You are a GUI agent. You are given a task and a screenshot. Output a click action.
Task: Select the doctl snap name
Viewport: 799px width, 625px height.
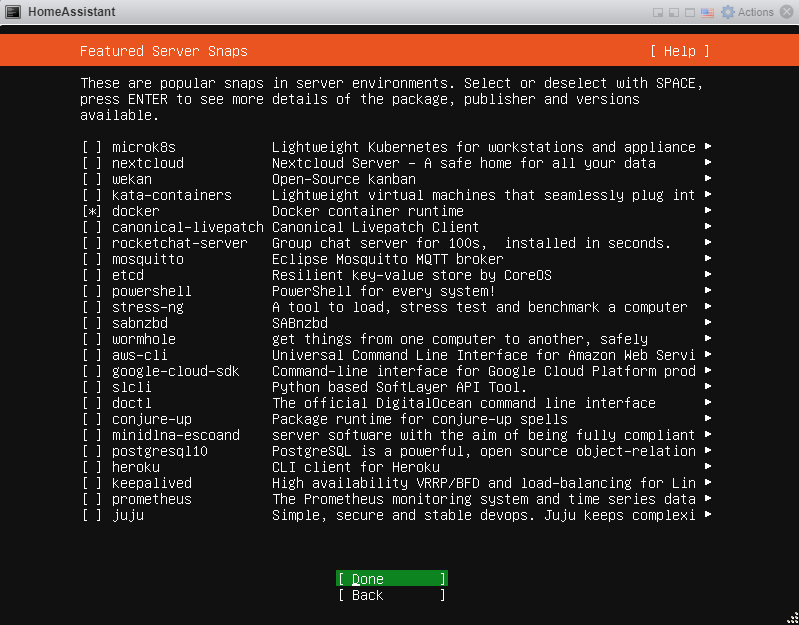point(132,403)
